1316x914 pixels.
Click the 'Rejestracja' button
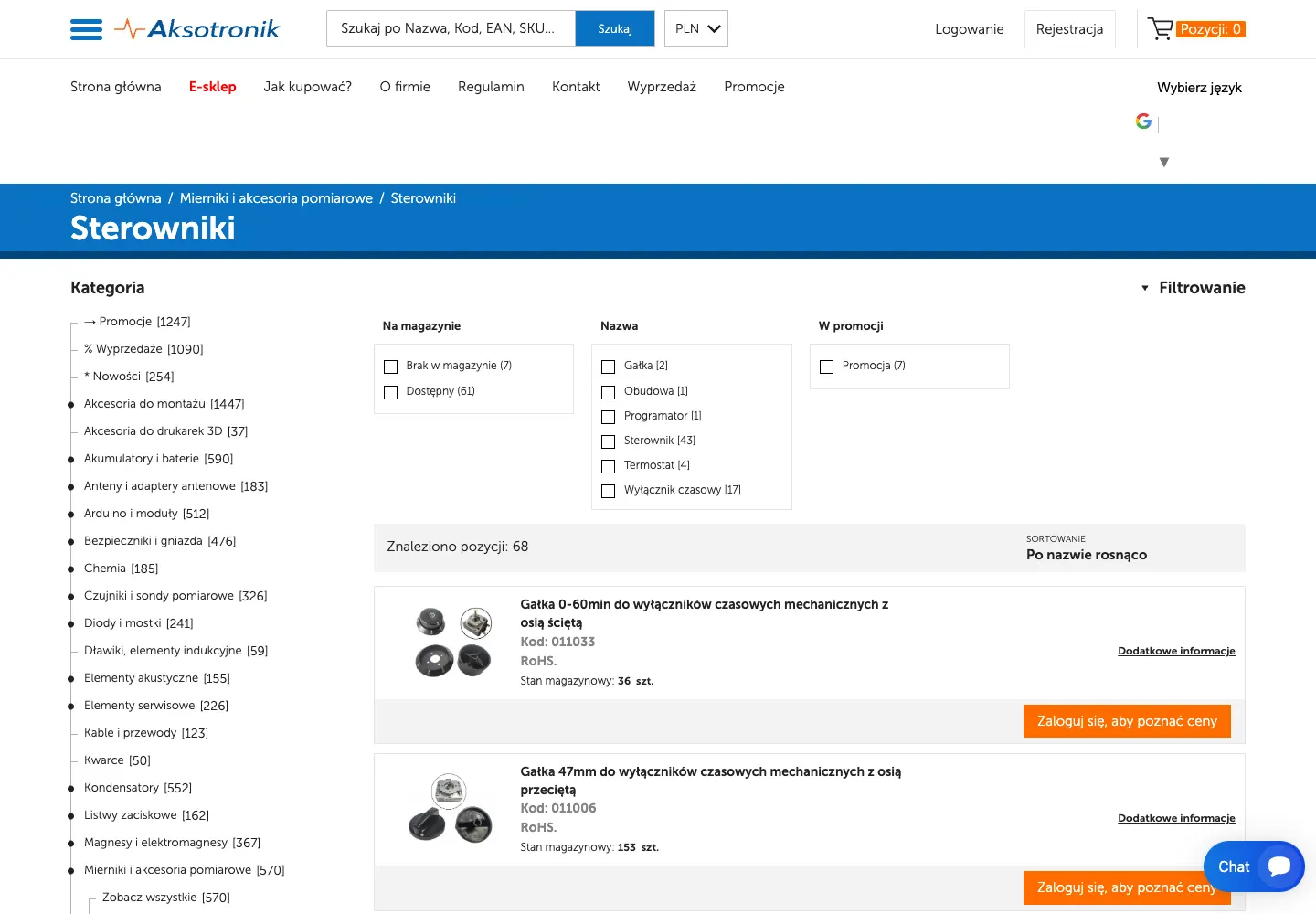pos(1070,29)
